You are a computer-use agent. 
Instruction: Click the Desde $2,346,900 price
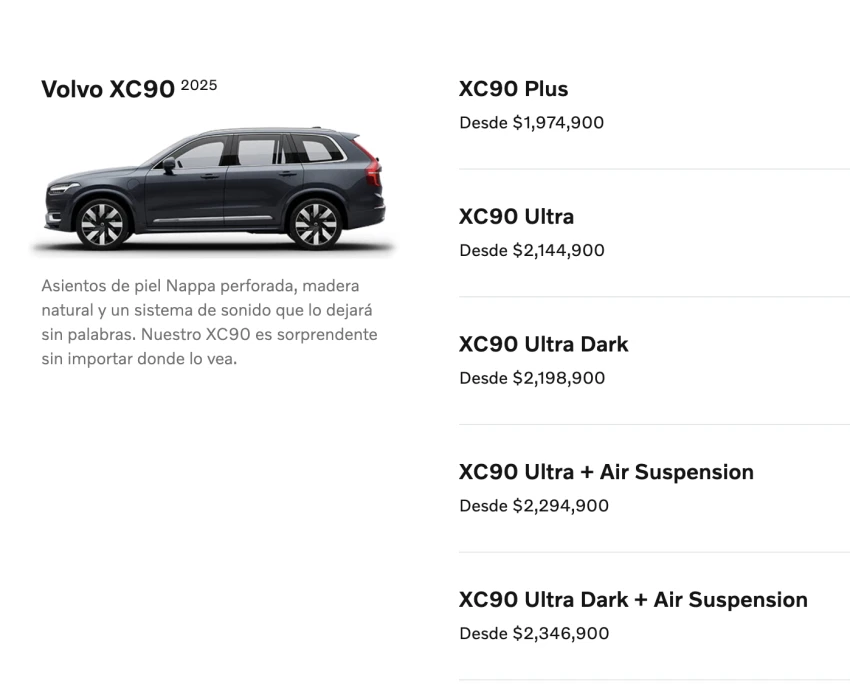tap(534, 633)
